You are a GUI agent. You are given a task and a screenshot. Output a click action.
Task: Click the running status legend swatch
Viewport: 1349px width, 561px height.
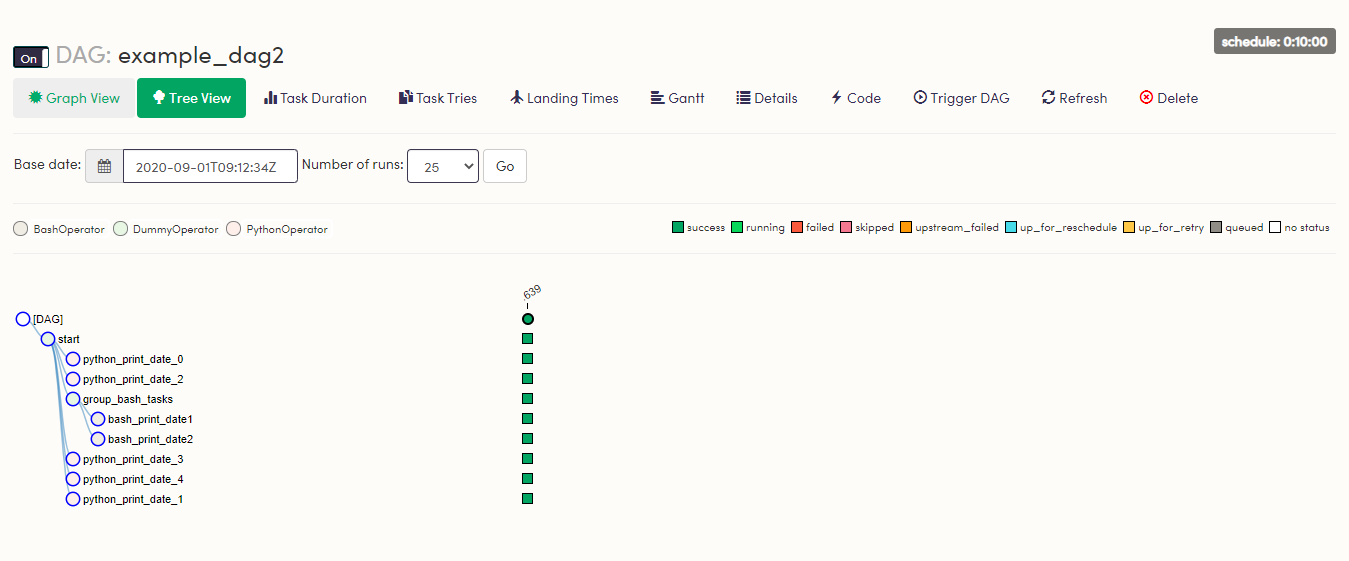737,227
